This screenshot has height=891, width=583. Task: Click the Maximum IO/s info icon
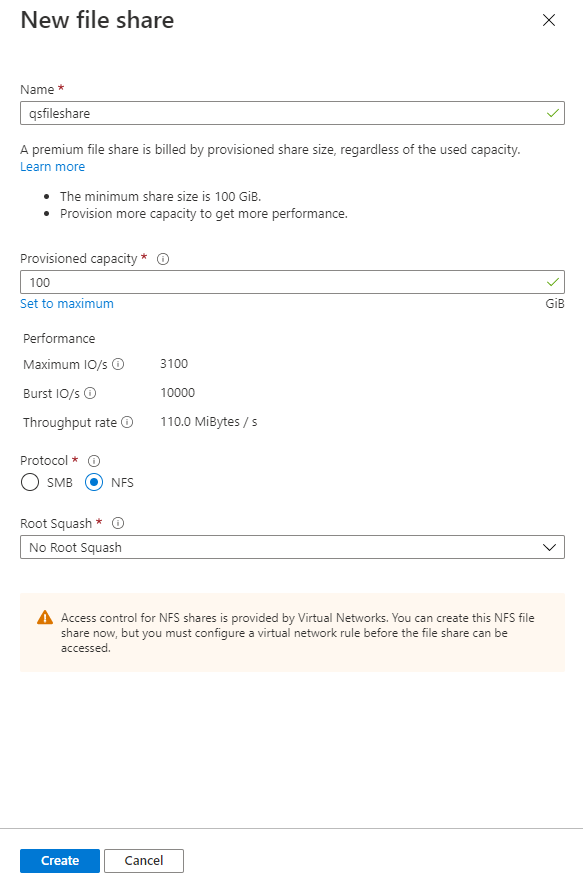118,364
